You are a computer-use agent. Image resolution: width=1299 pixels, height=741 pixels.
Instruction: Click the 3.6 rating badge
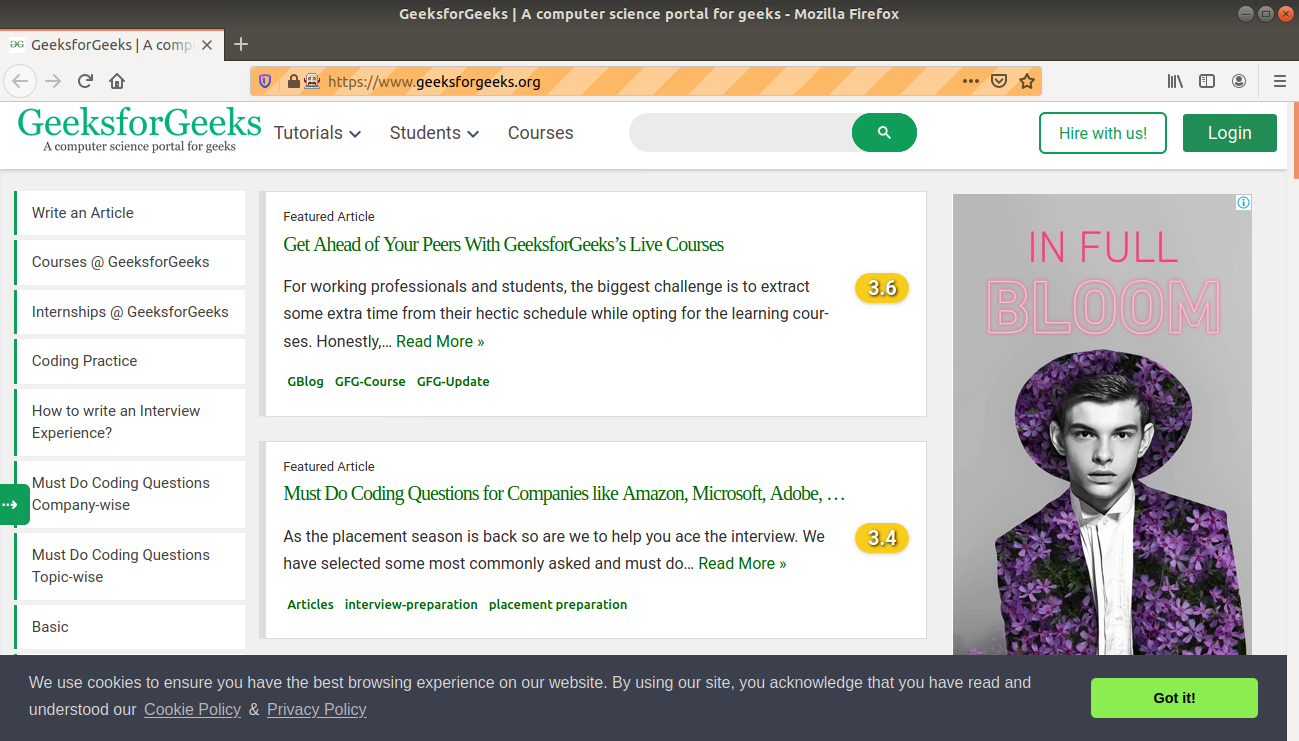pos(882,289)
